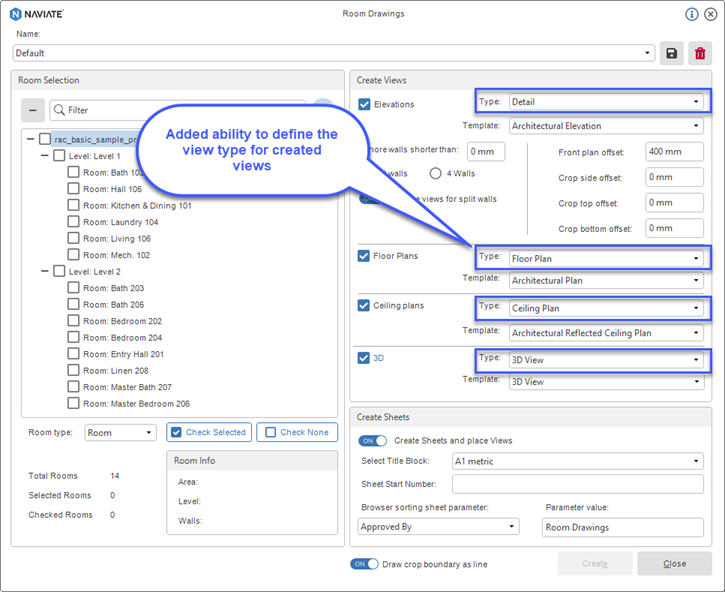Click the Crop bottom offset field
Viewport: 725px width, 592px height.
674,228
